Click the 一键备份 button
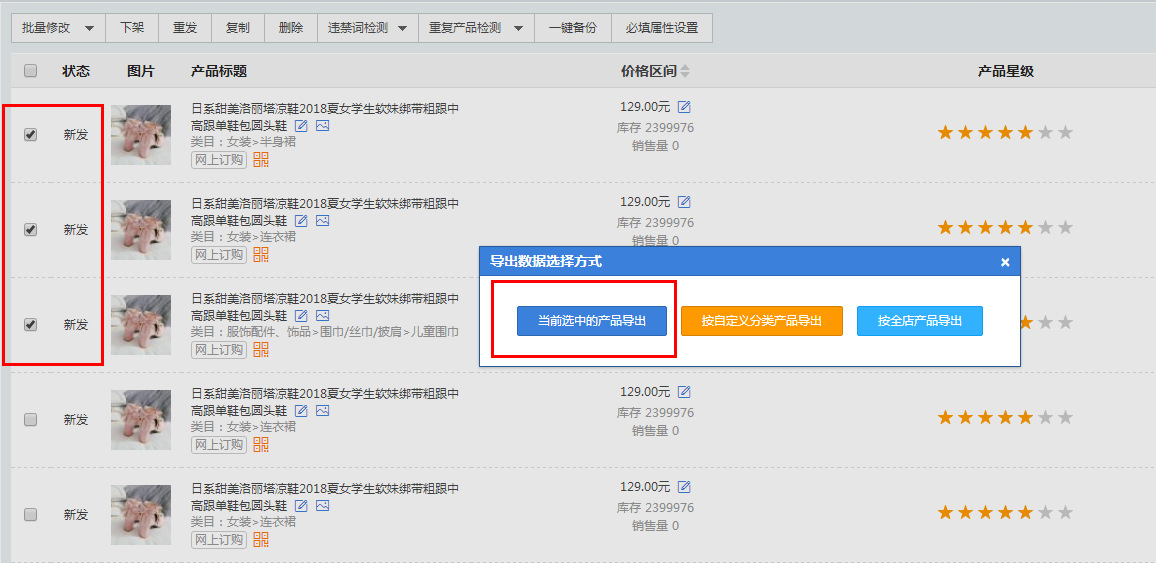 tap(573, 28)
